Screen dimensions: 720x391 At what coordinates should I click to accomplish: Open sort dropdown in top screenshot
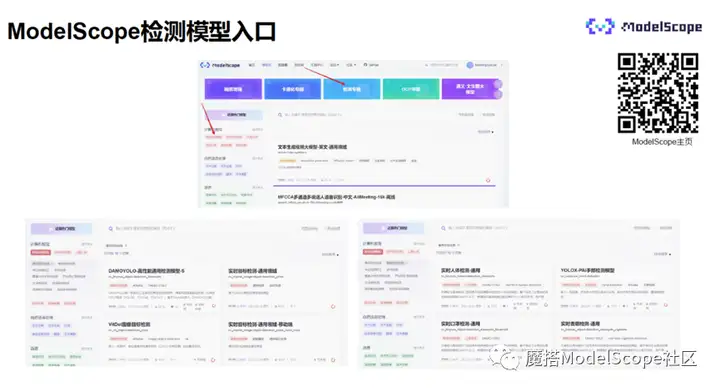point(486,132)
